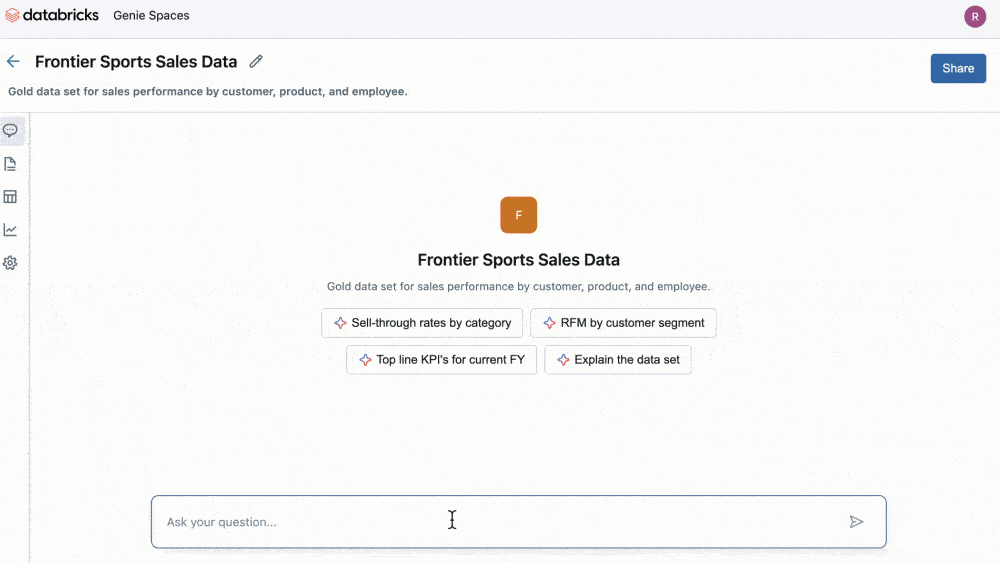Click the pencil icon to edit title

pos(256,62)
